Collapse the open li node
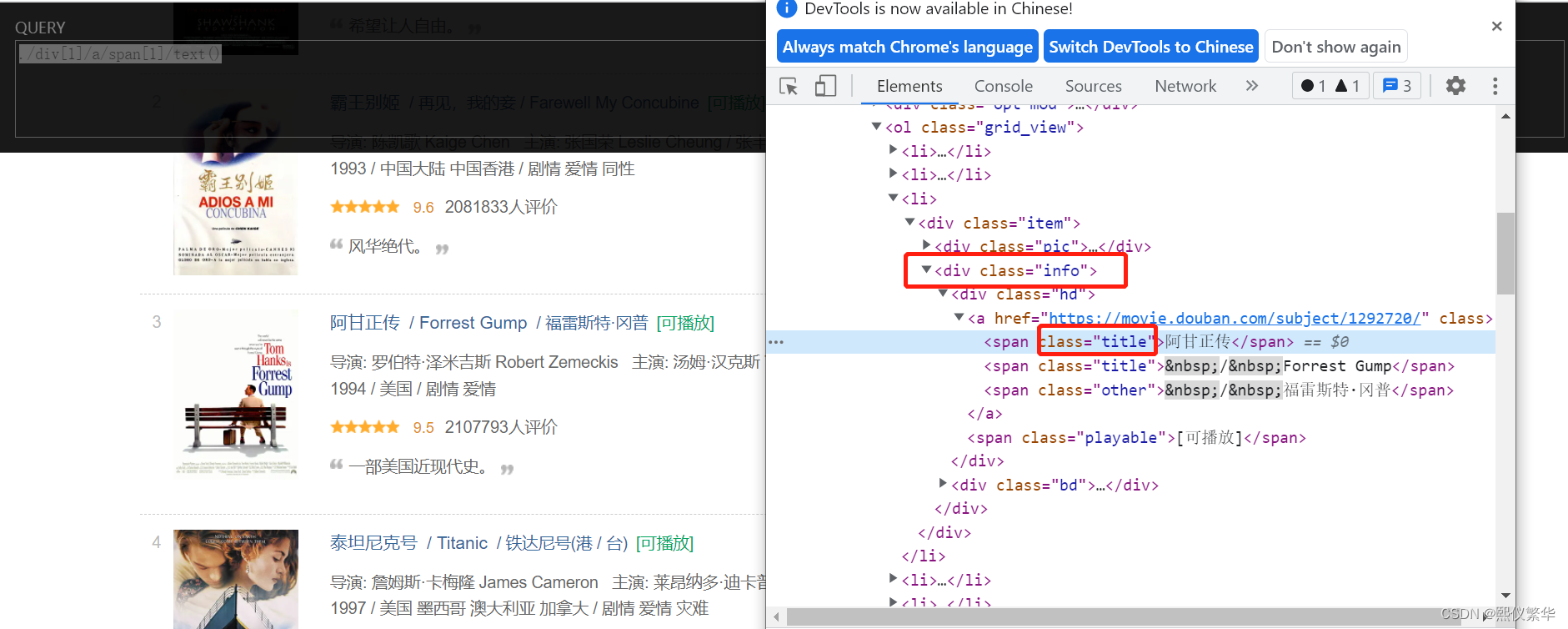 (x=893, y=198)
